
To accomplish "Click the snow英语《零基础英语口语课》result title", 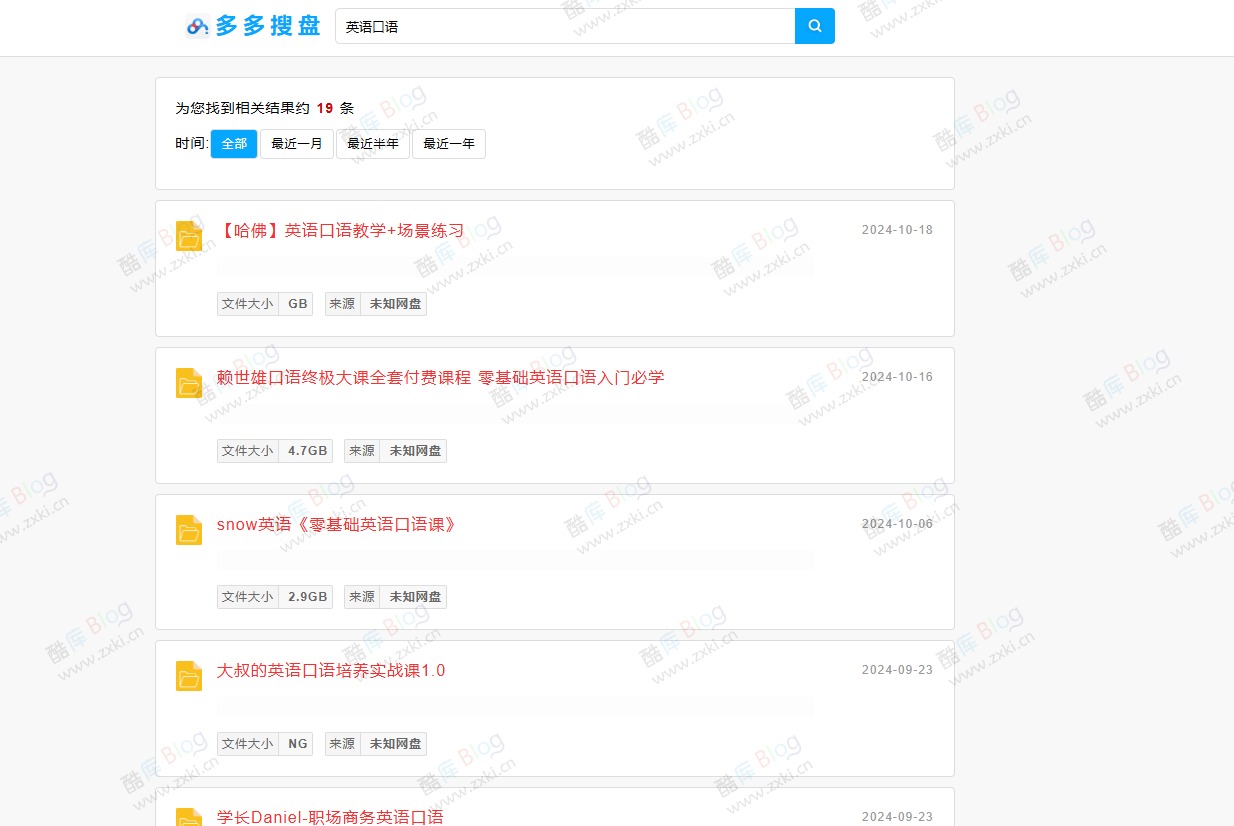I will tap(337, 524).
